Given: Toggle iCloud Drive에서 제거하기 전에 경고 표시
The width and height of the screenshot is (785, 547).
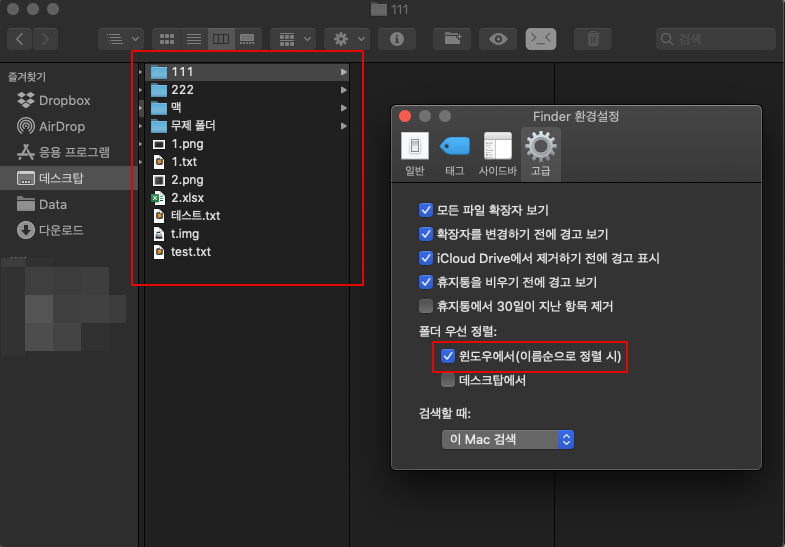Looking at the screenshot, I should click(x=426, y=258).
